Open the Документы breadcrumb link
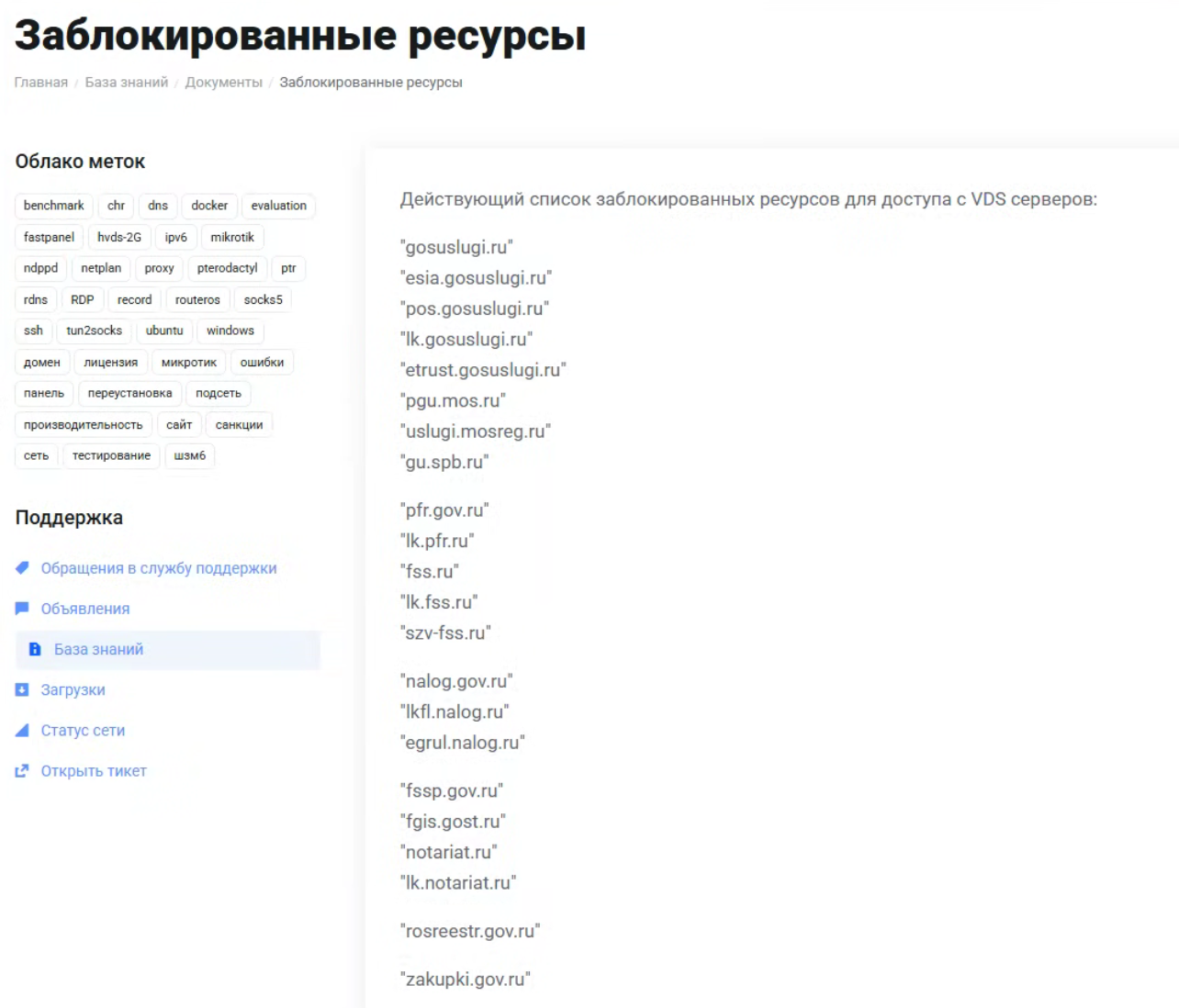The image size is (1179, 1008). [224, 83]
